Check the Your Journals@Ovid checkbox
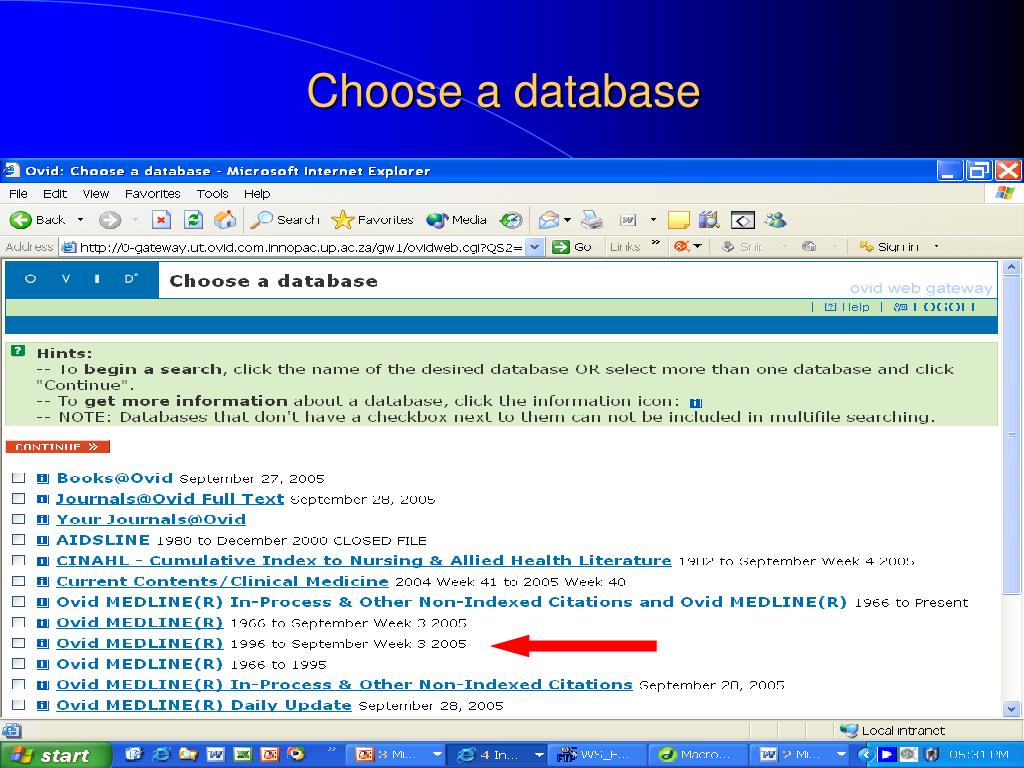The width and height of the screenshot is (1024, 768). click(18, 519)
